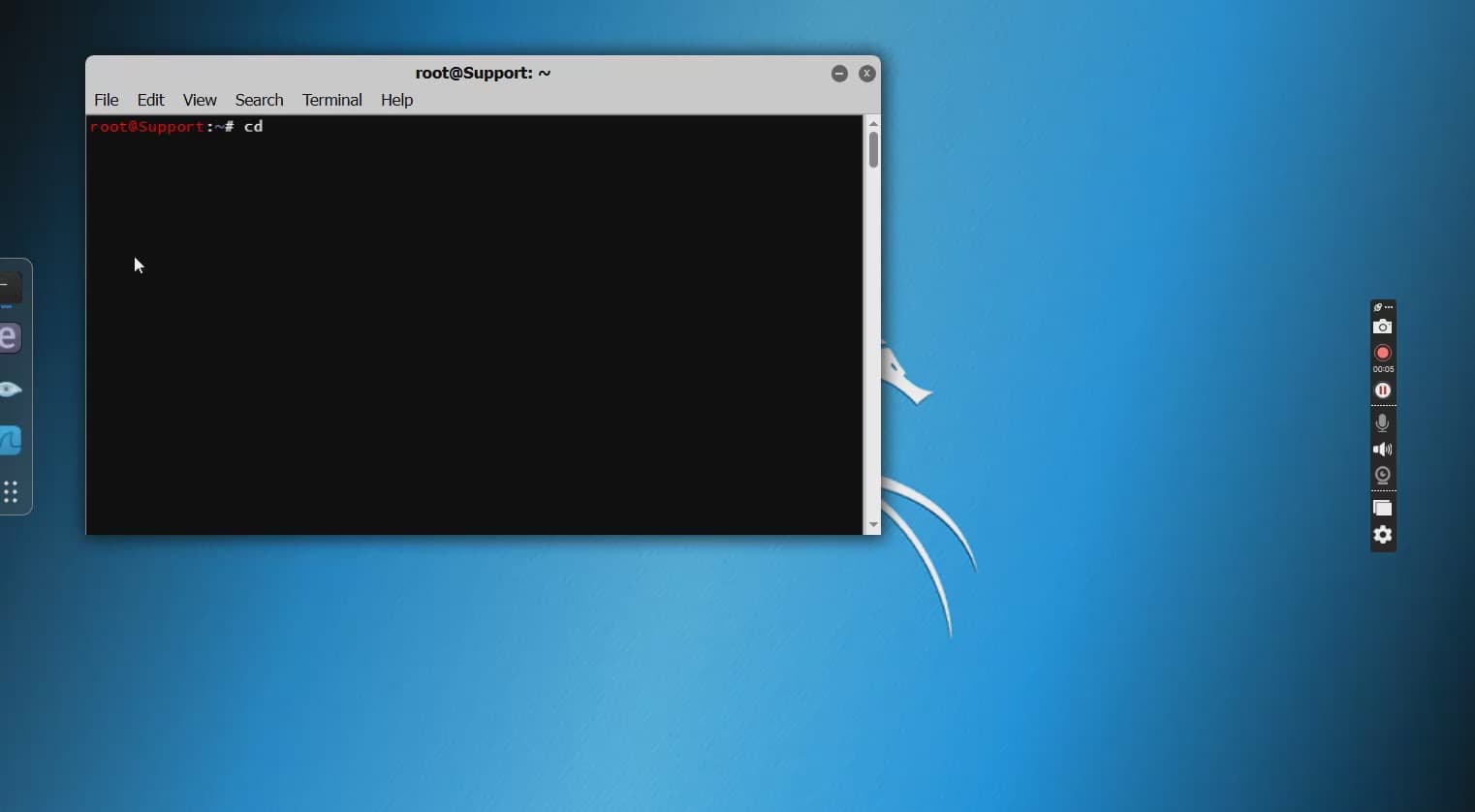Click the terminal scrollbar down arrow

873,525
